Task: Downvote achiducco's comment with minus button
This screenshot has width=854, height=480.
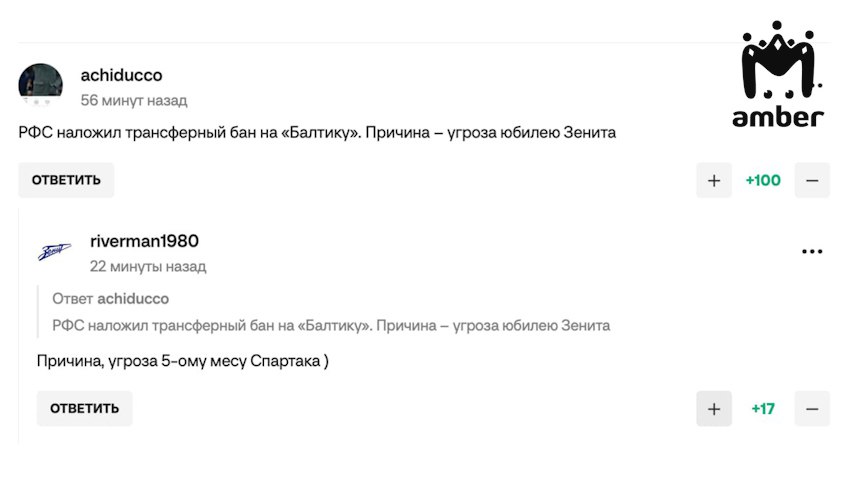Action: pyautogui.click(x=812, y=181)
